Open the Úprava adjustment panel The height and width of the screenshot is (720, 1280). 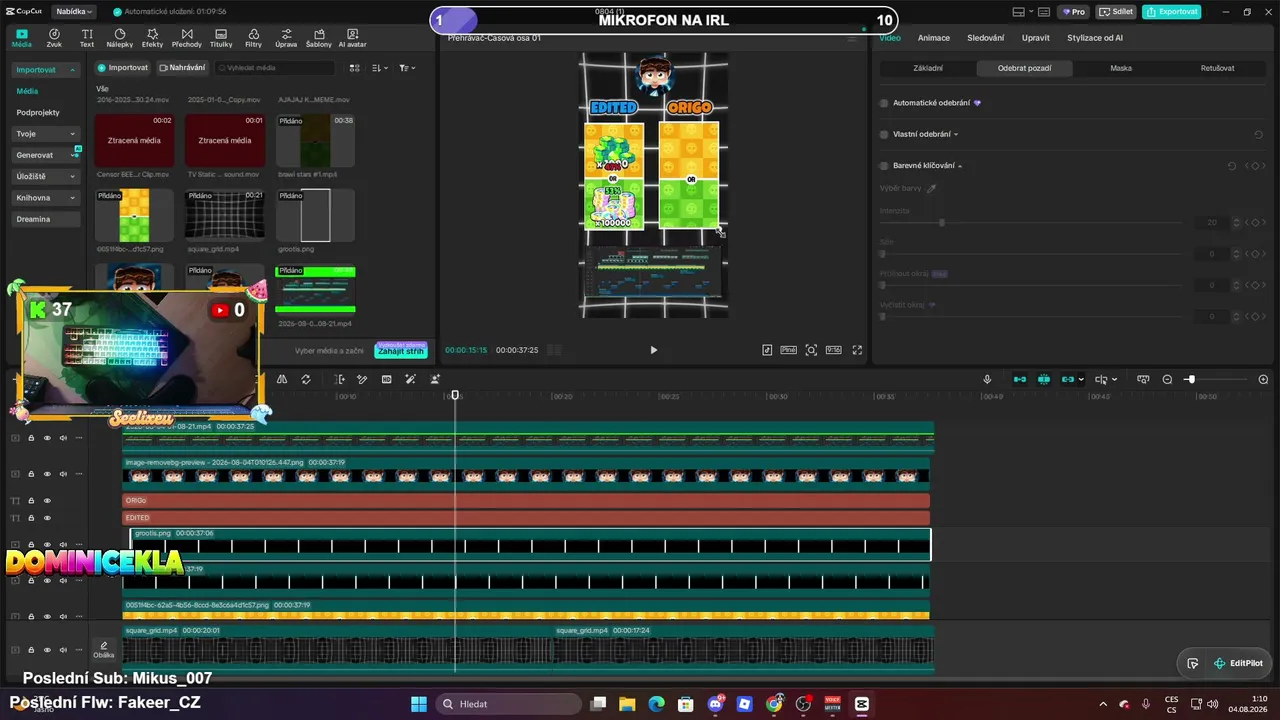286,38
